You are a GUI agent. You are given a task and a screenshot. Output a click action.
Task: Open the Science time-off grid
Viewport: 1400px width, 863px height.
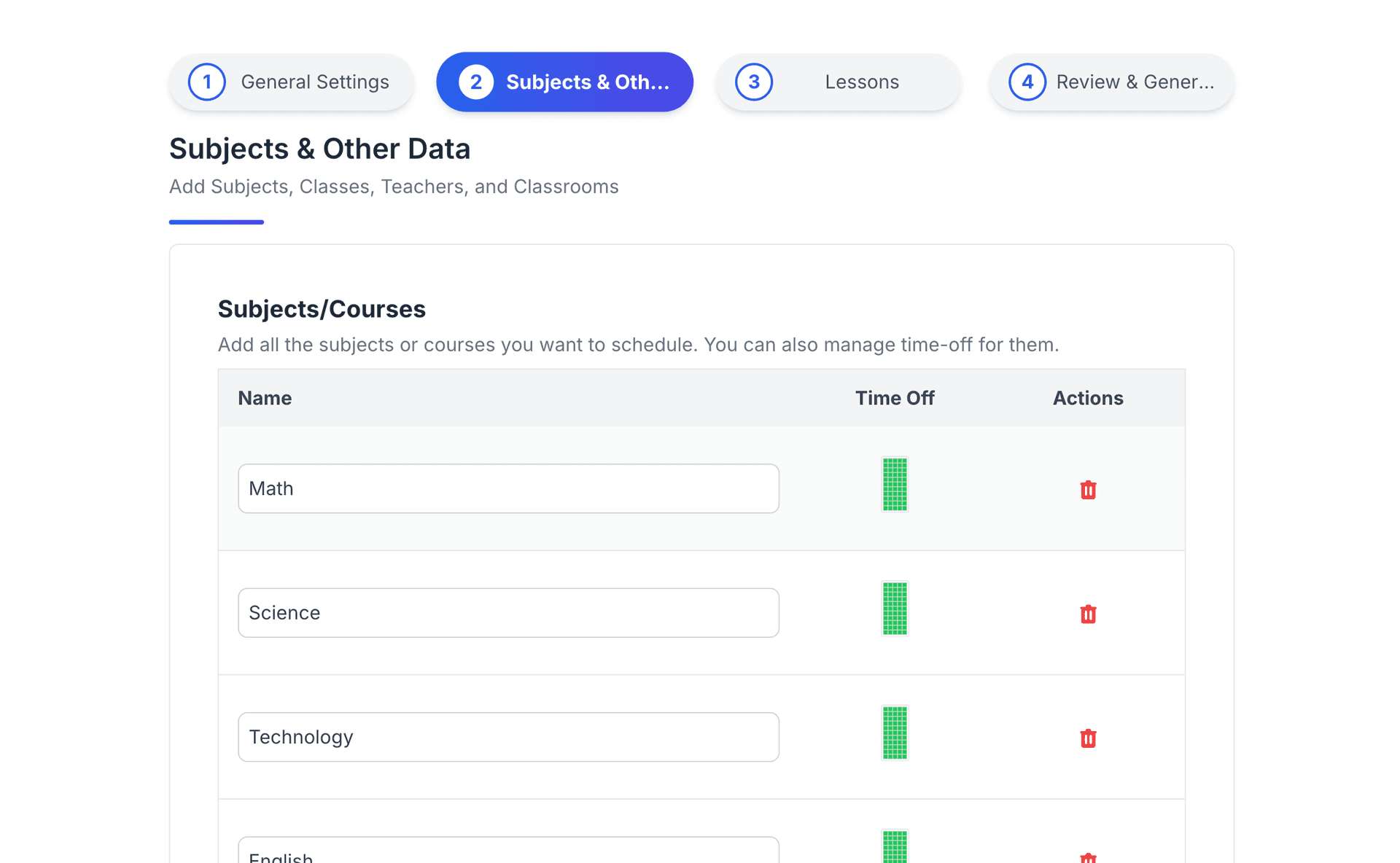[895, 609]
